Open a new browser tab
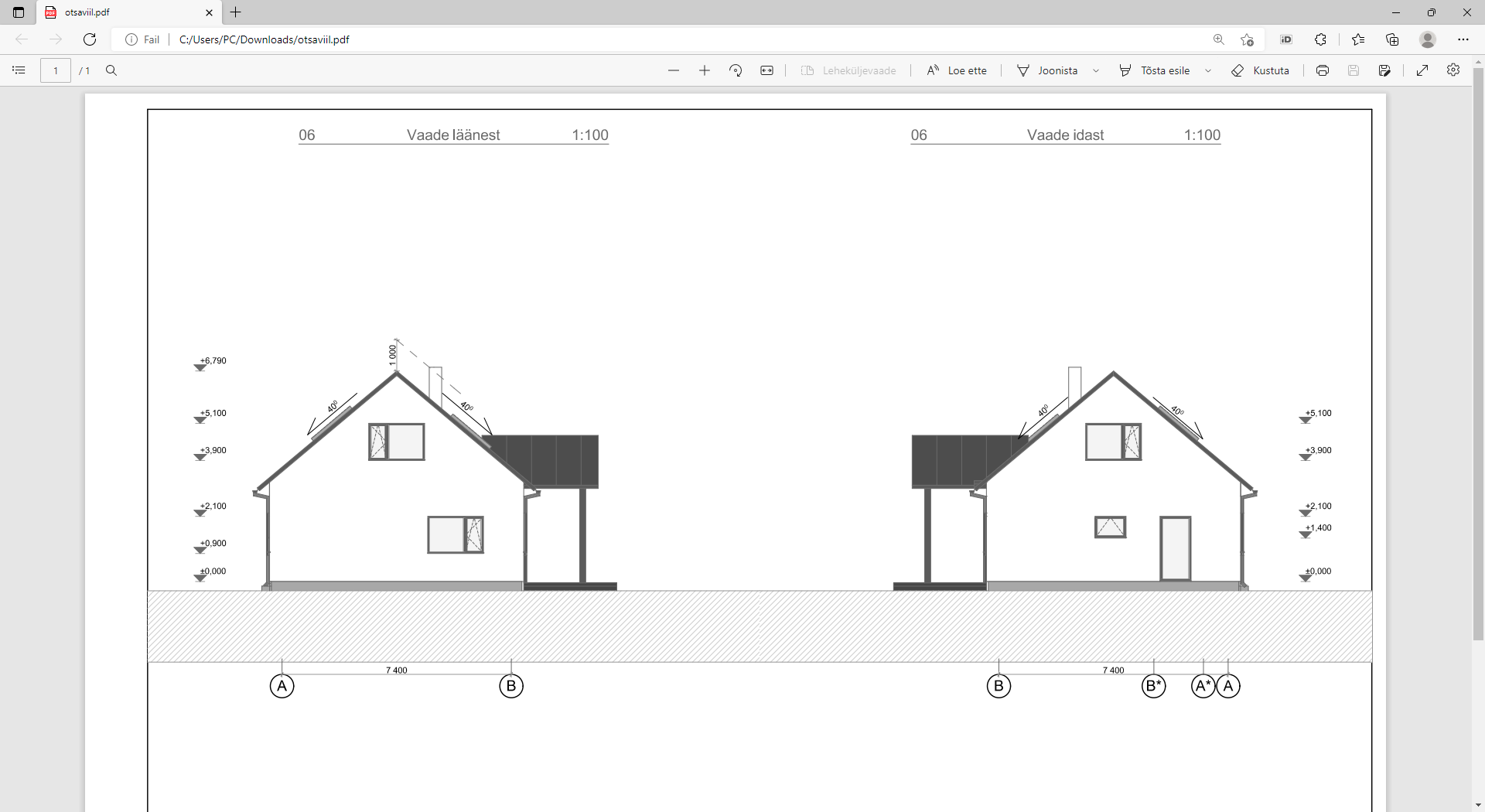Image resolution: width=1485 pixels, height=812 pixels. (236, 12)
